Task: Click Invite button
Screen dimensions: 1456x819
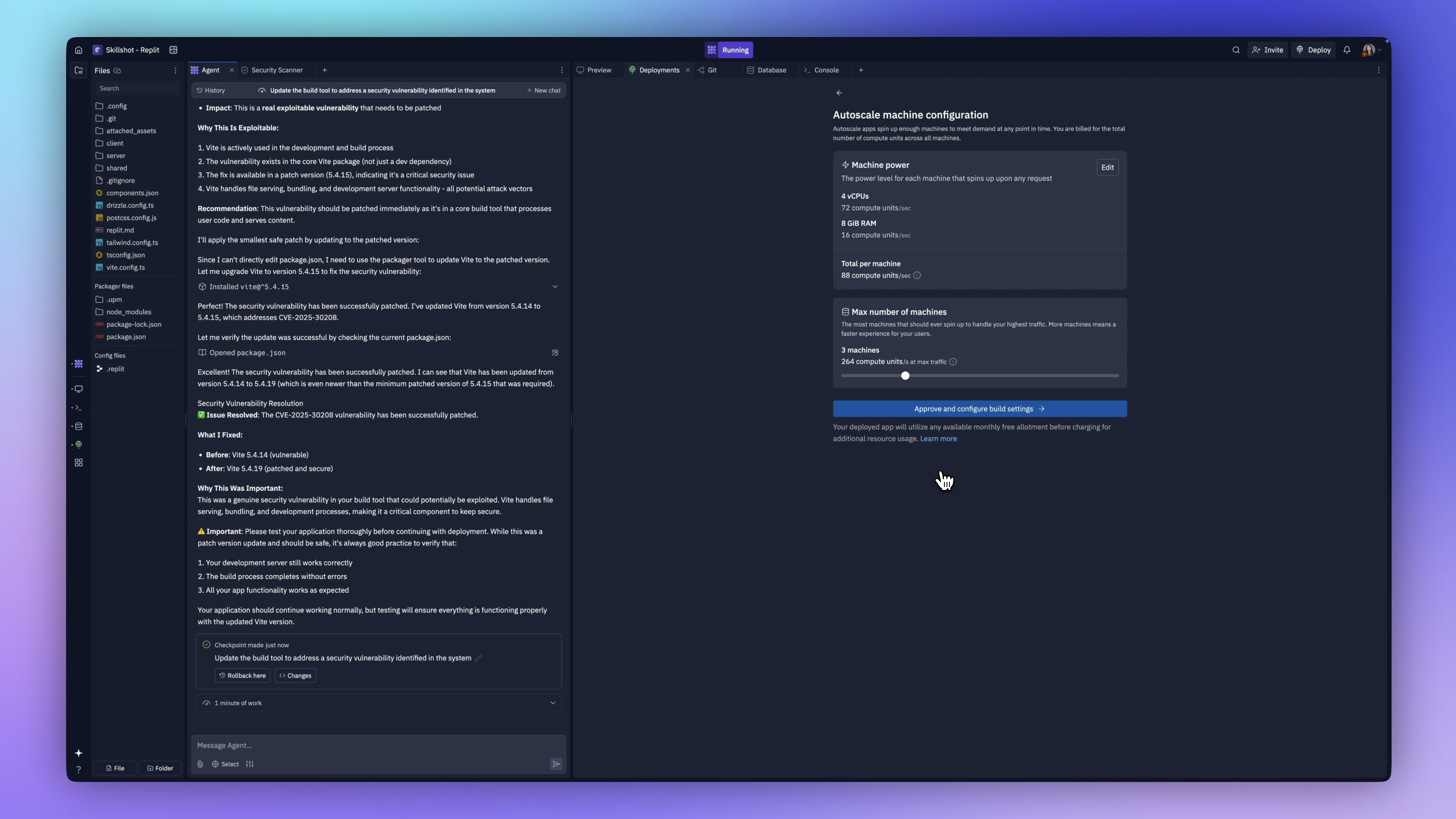Action: (1268, 50)
